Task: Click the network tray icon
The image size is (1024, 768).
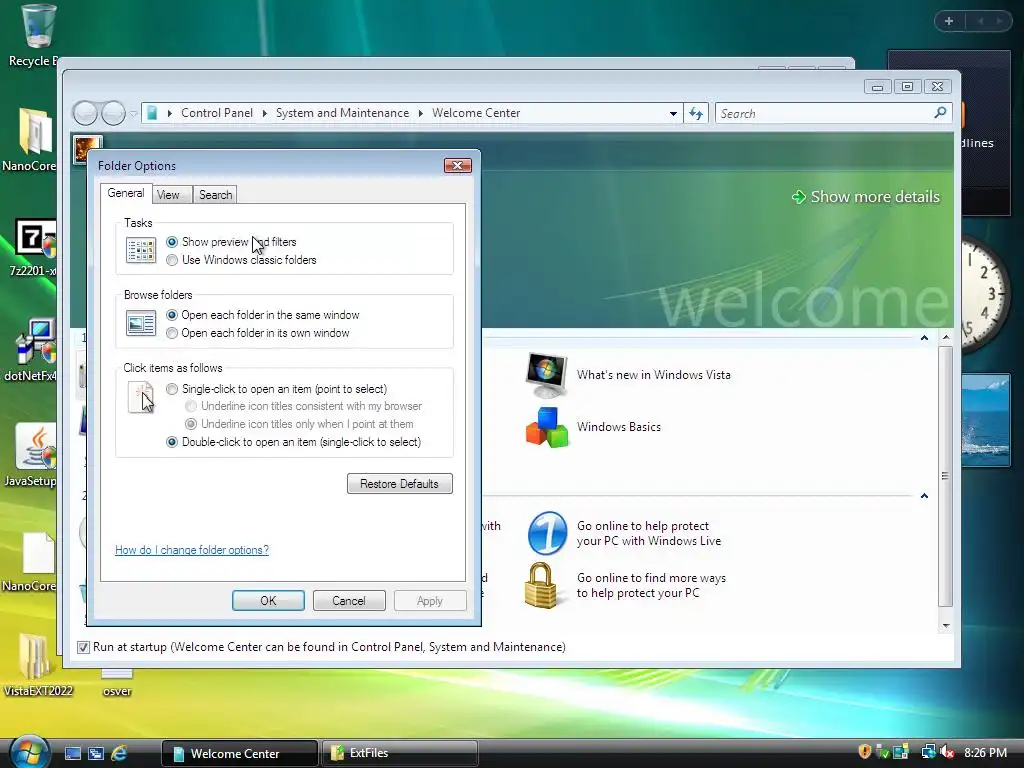Action: (928, 752)
